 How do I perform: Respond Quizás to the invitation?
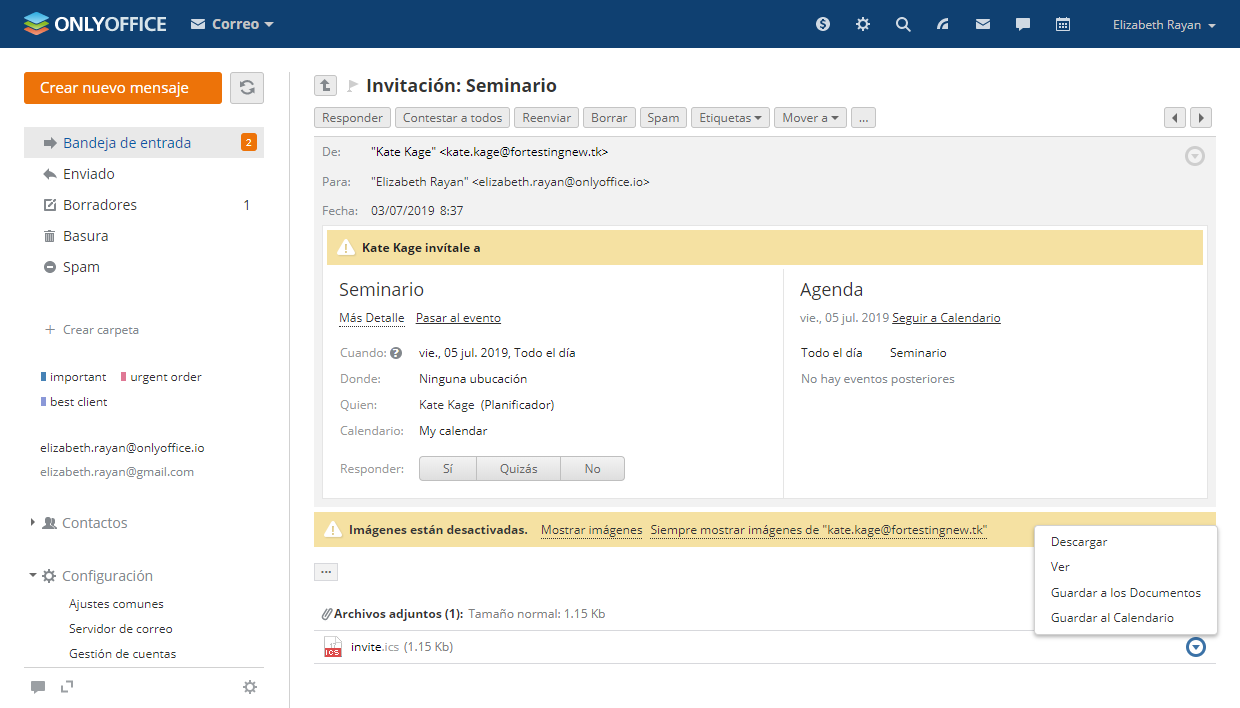[518, 469]
